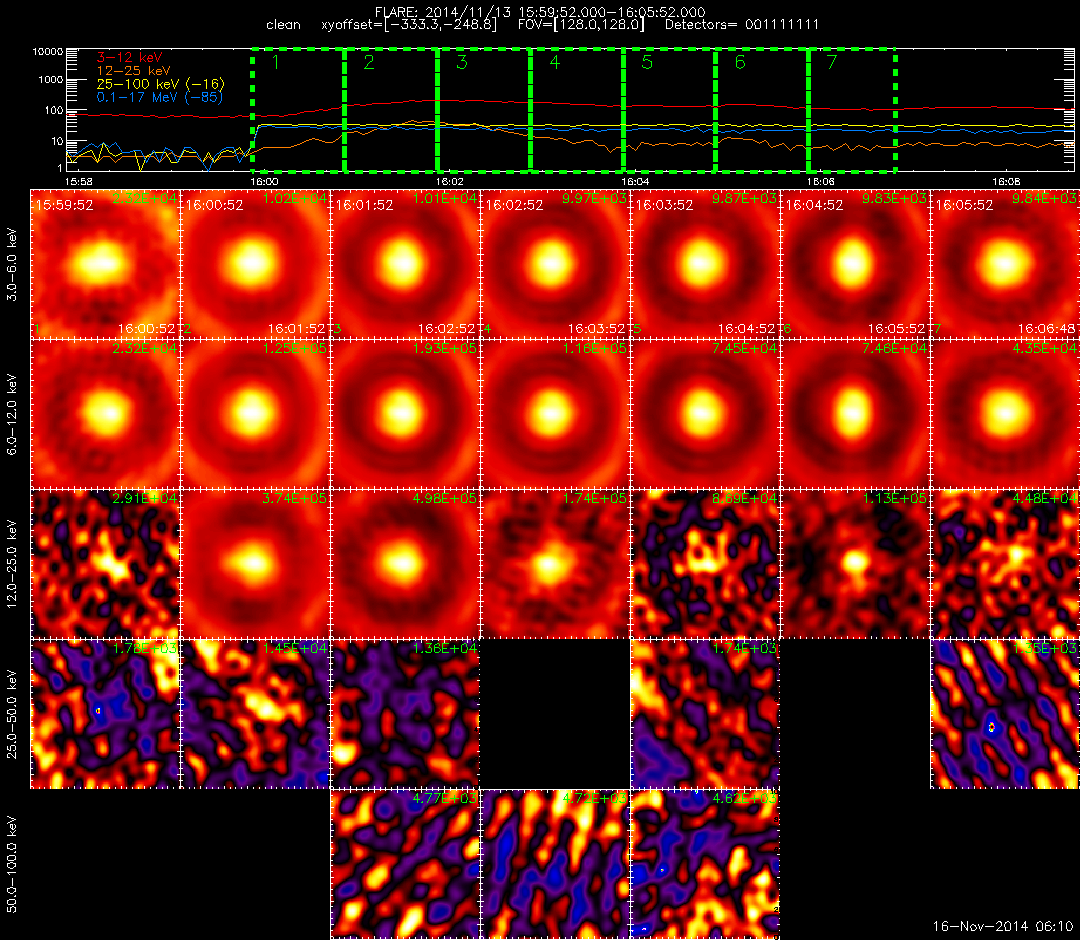
Task: Choose interval marker 6 in the lightcurve
Action: (x=740, y=63)
